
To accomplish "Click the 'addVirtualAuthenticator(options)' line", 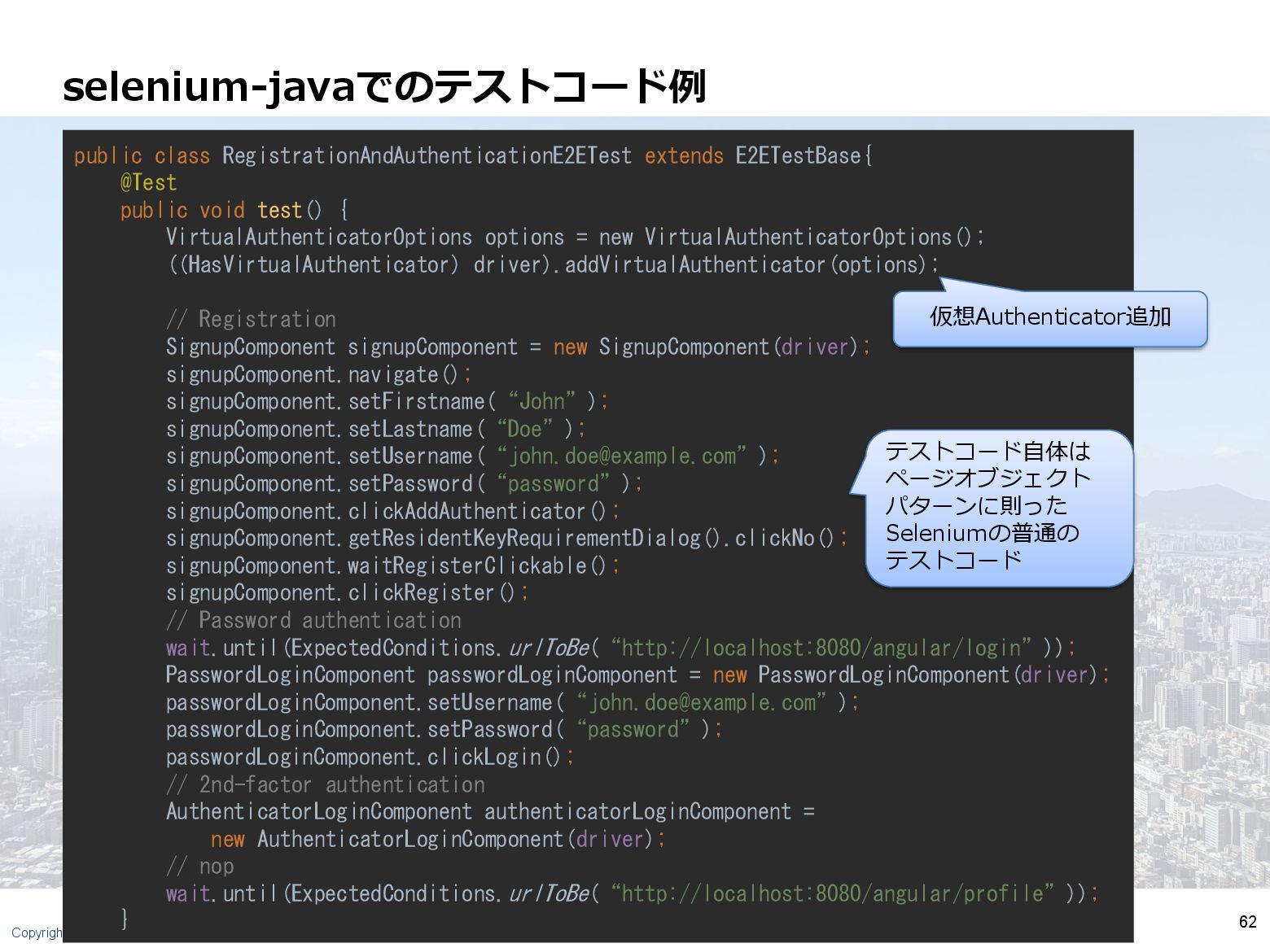I will coord(554,264).
